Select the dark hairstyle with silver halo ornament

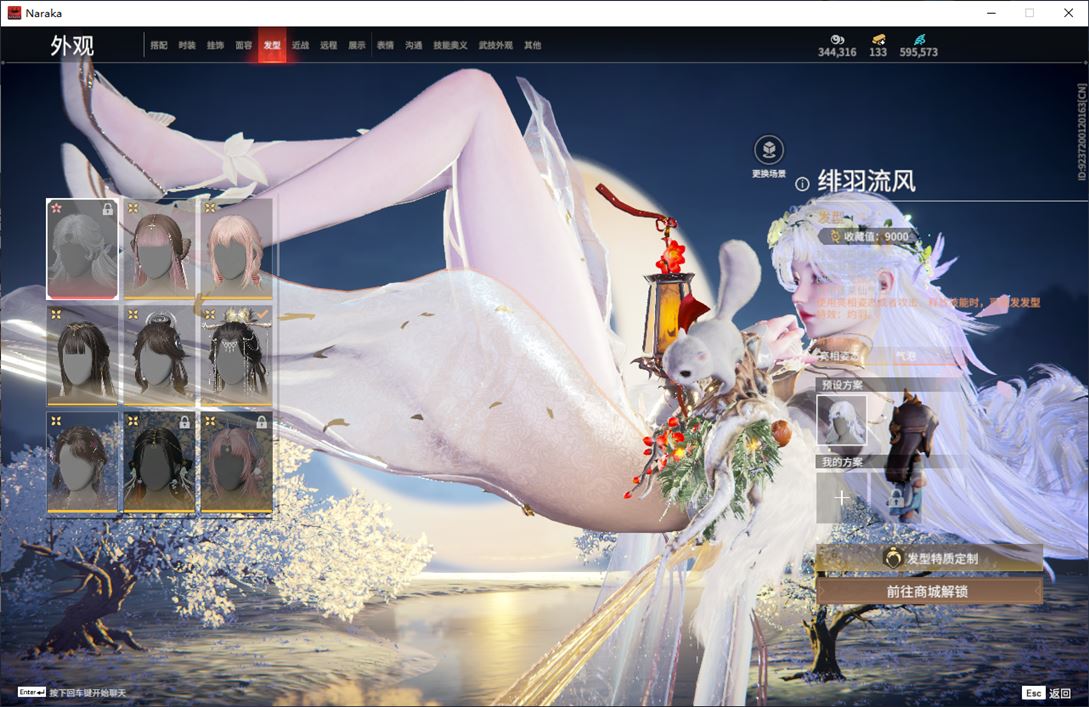(159, 356)
